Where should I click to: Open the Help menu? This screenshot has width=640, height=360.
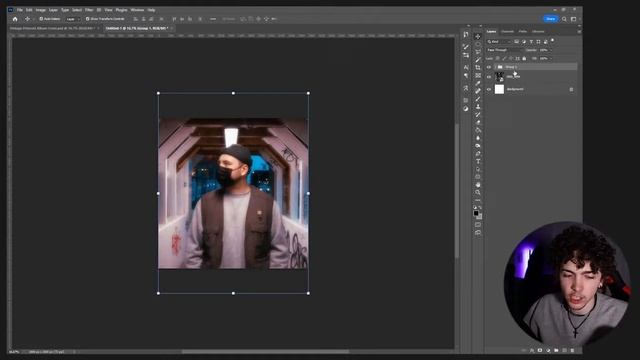click(151, 10)
